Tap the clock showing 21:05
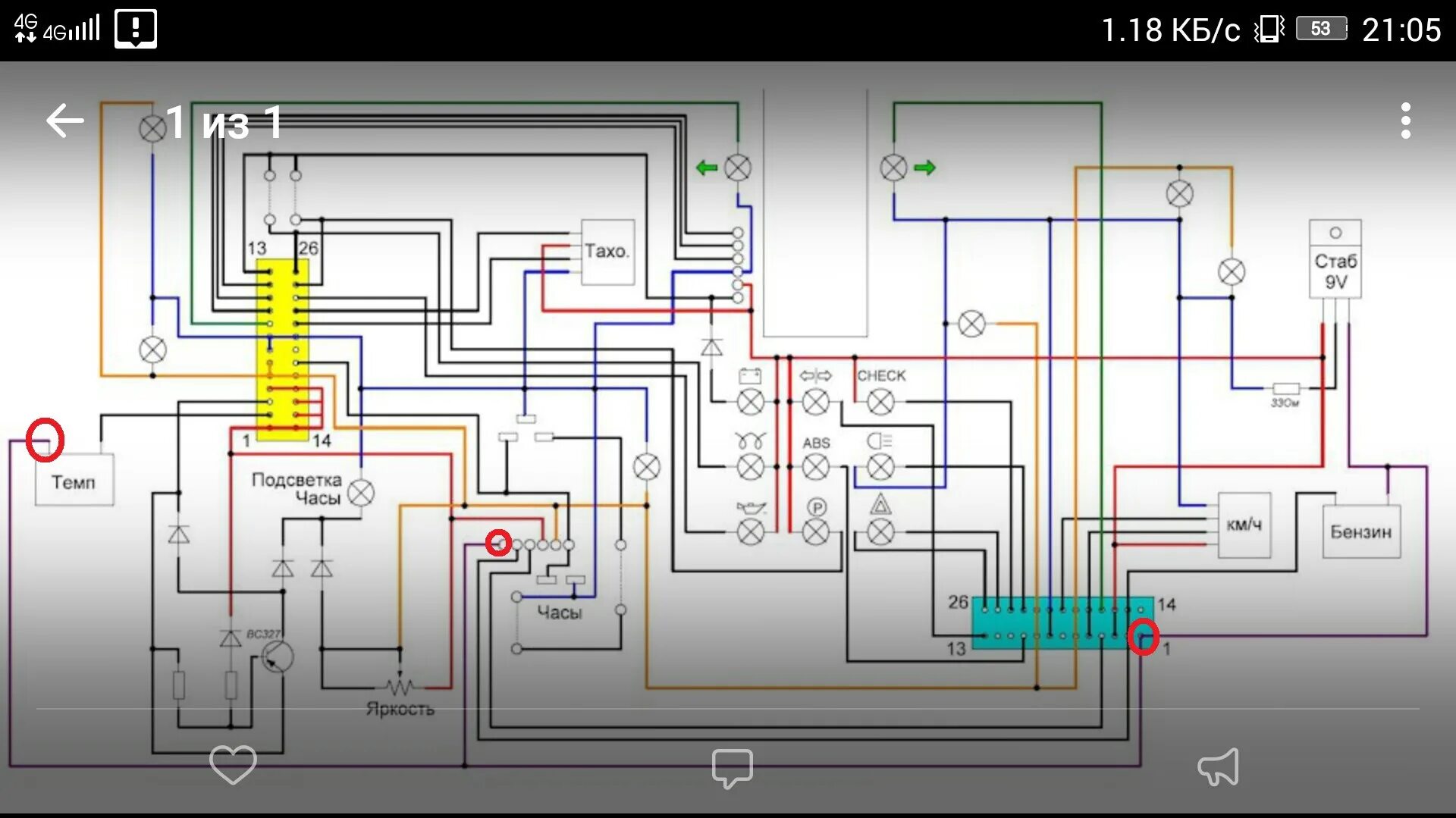This screenshot has height=818, width=1456. 1401,30
